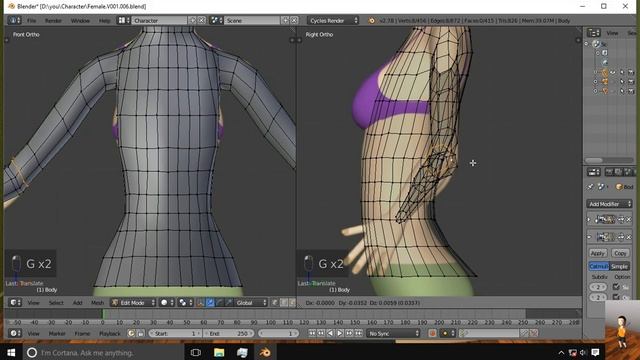Image resolution: width=640 pixels, height=360 pixels.
Task: Open the Edit Mode dropdown
Action: pyautogui.click(x=133, y=302)
